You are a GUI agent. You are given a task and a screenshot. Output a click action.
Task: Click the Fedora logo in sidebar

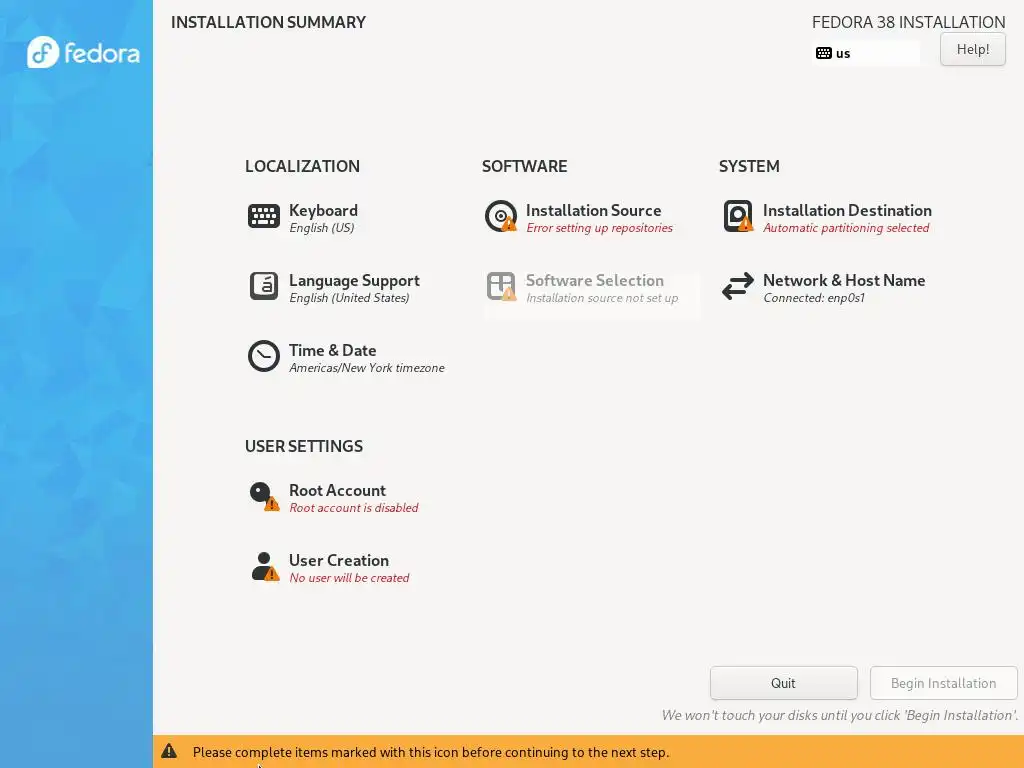click(x=83, y=52)
